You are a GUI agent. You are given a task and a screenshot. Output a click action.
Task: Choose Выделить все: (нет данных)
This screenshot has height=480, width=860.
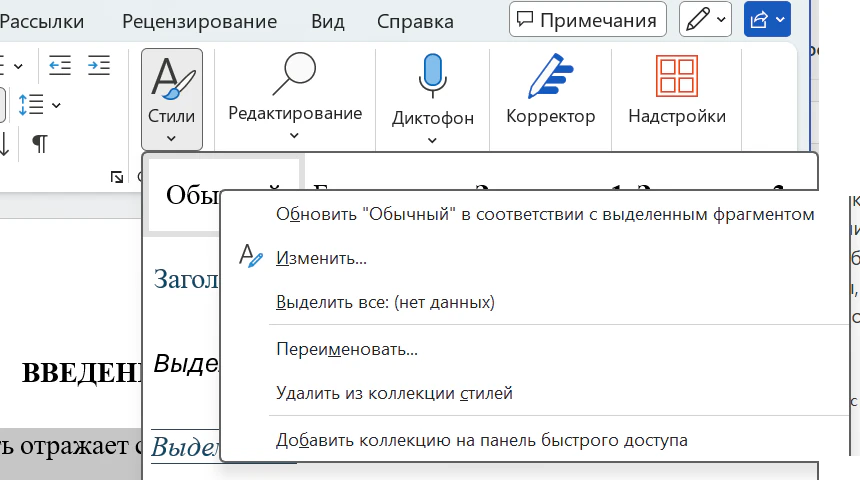coord(385,302)
